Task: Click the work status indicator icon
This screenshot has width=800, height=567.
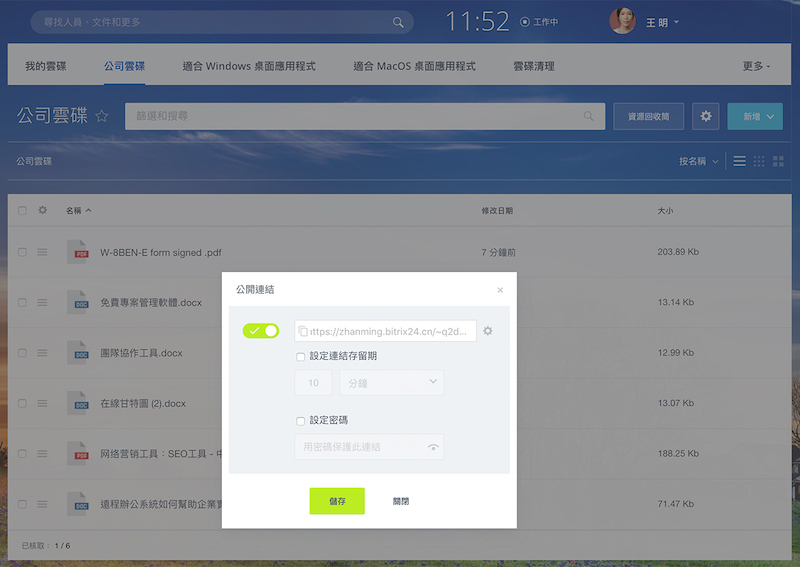Action: click(524, 22)
